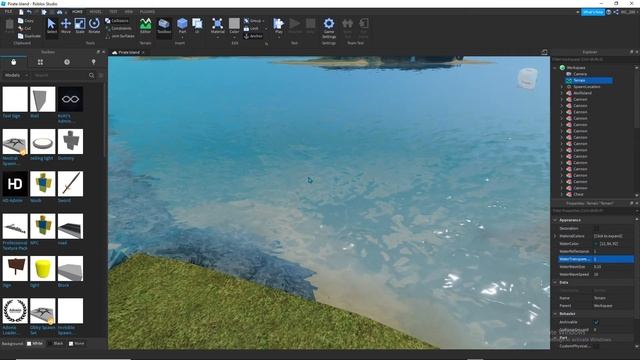Collapse the Behavior properties section
This screenshot has height=360, width=640.
(x=555, y=313)
